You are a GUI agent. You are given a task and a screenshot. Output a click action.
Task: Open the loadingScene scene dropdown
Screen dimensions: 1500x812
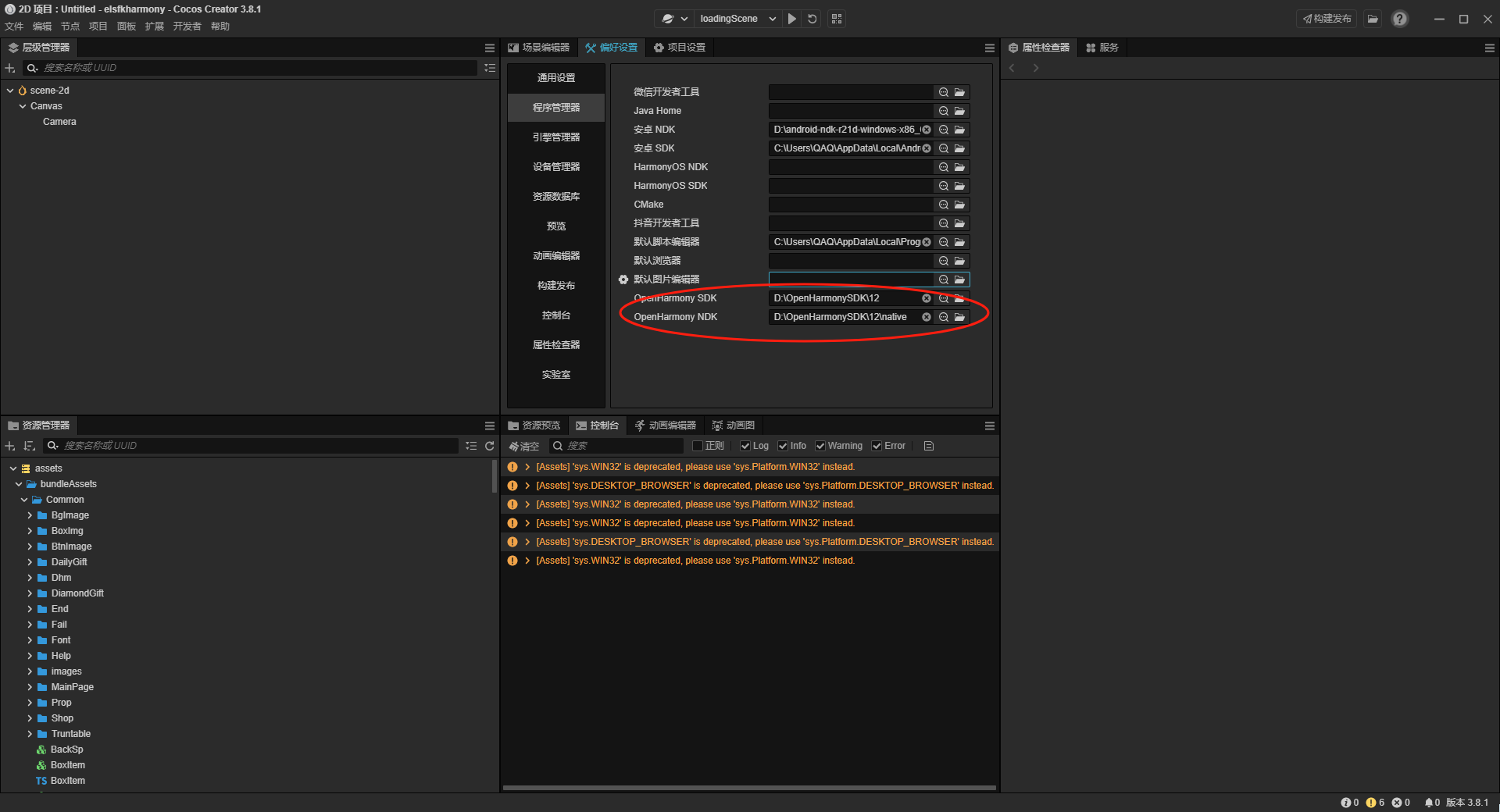737,19
